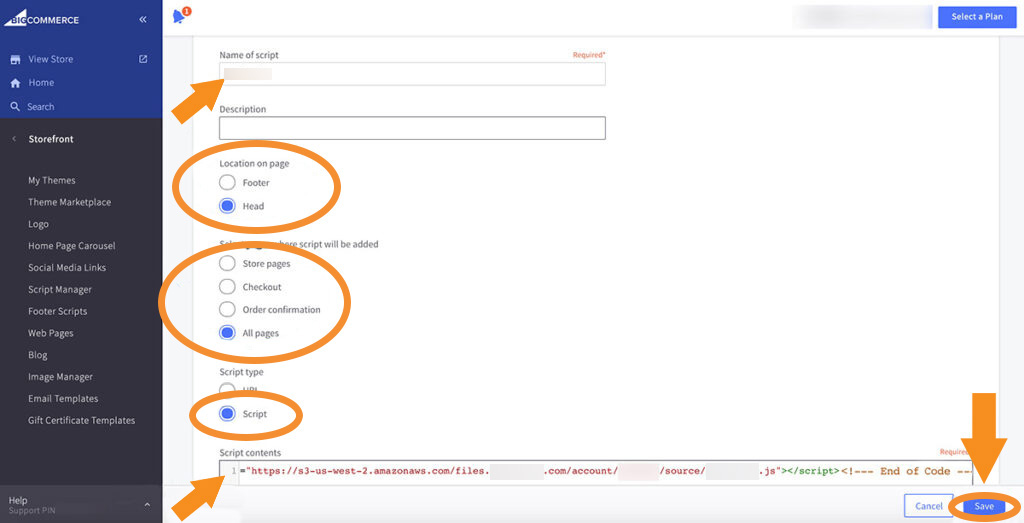Expand the Help Support PIN panel
Viewport: 1024px width, 523px height.
point(147,505)
